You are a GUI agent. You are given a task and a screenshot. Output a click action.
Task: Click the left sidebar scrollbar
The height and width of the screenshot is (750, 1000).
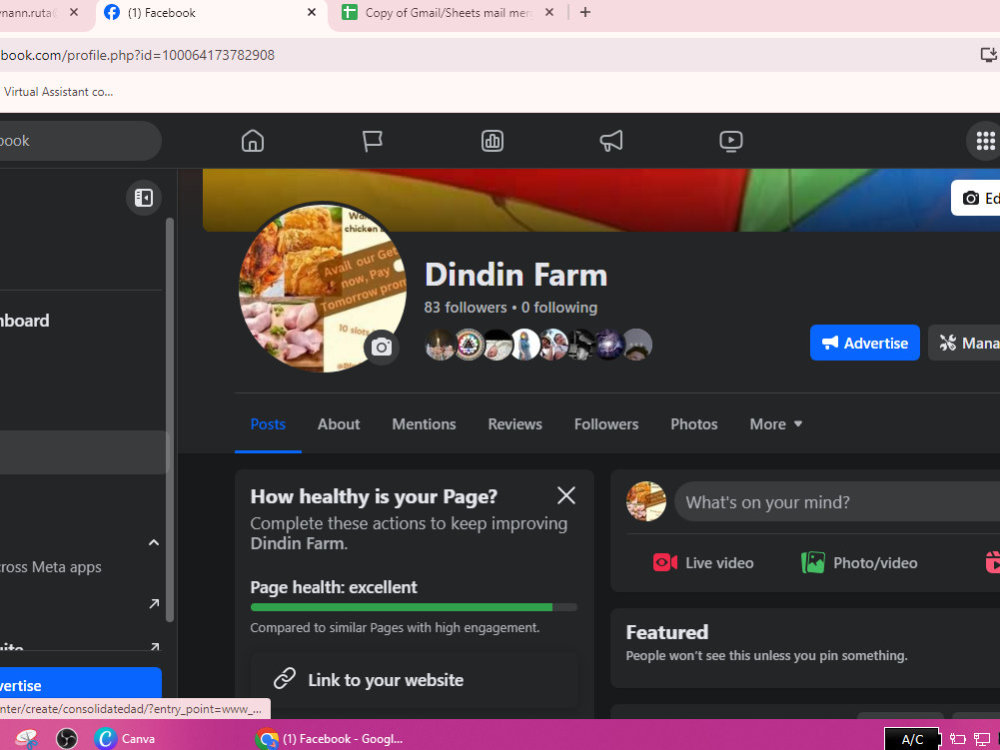pyautogui.click(x=170, y=420)
